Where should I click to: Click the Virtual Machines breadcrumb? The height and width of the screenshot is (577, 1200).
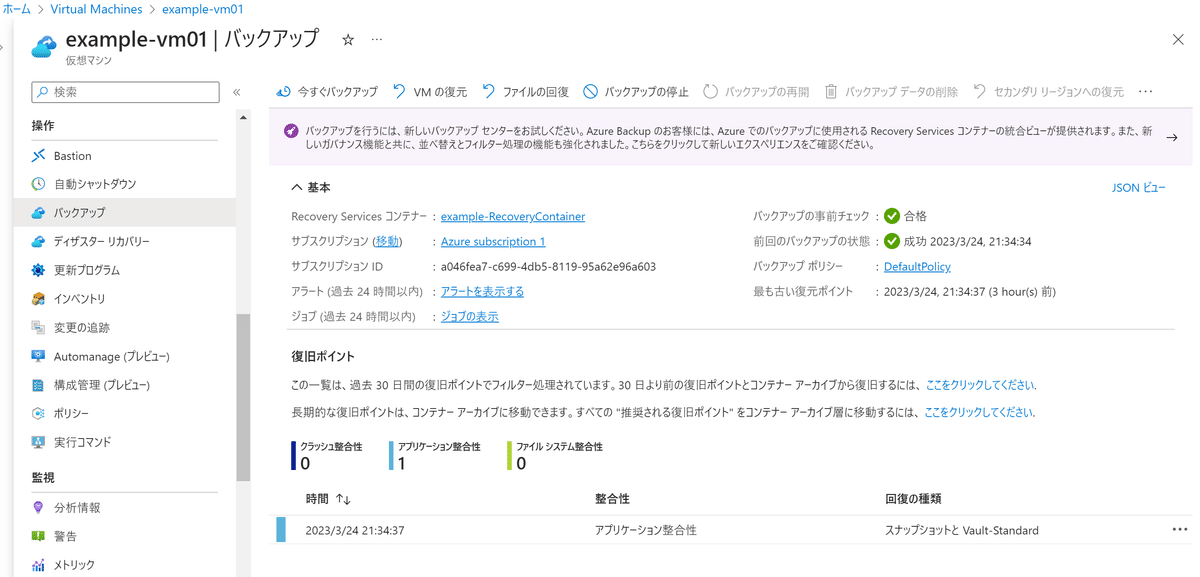coord(95,9)
